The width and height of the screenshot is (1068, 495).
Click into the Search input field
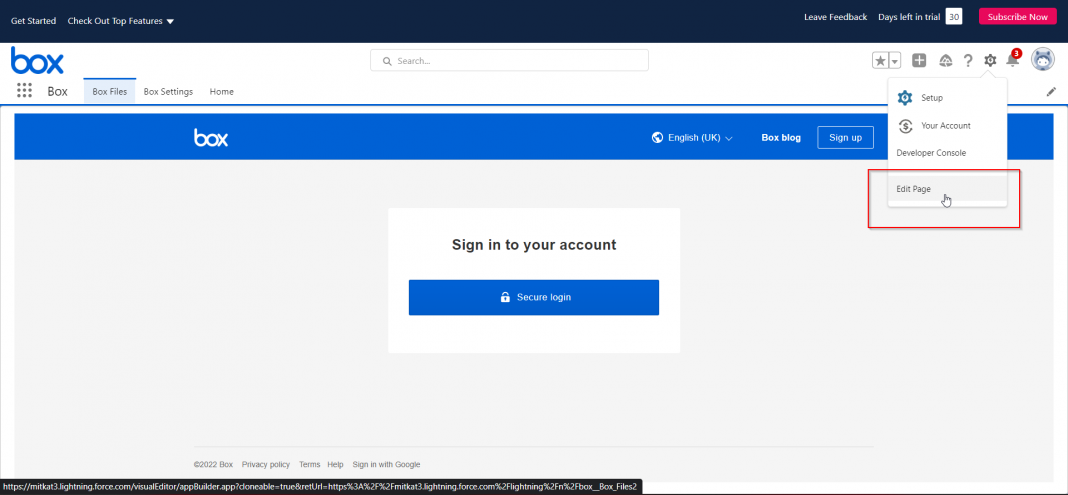coord(510,61)
